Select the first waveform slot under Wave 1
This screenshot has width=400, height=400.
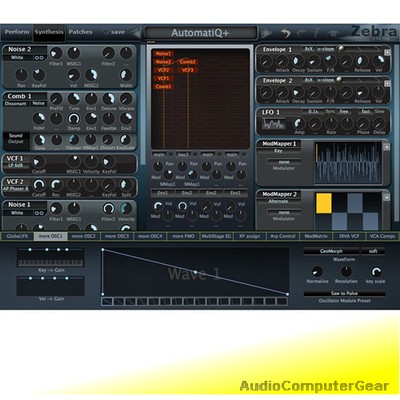[107, 302]
